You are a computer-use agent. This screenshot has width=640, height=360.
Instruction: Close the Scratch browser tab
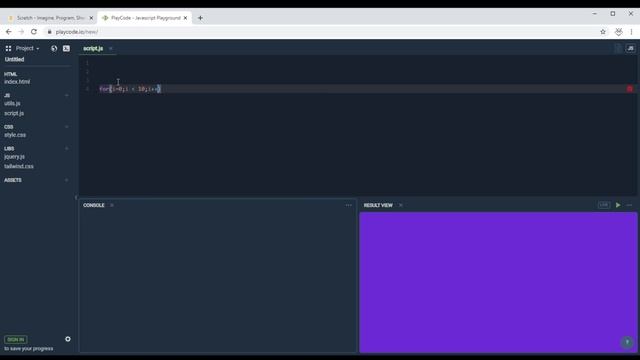point(91,18)
